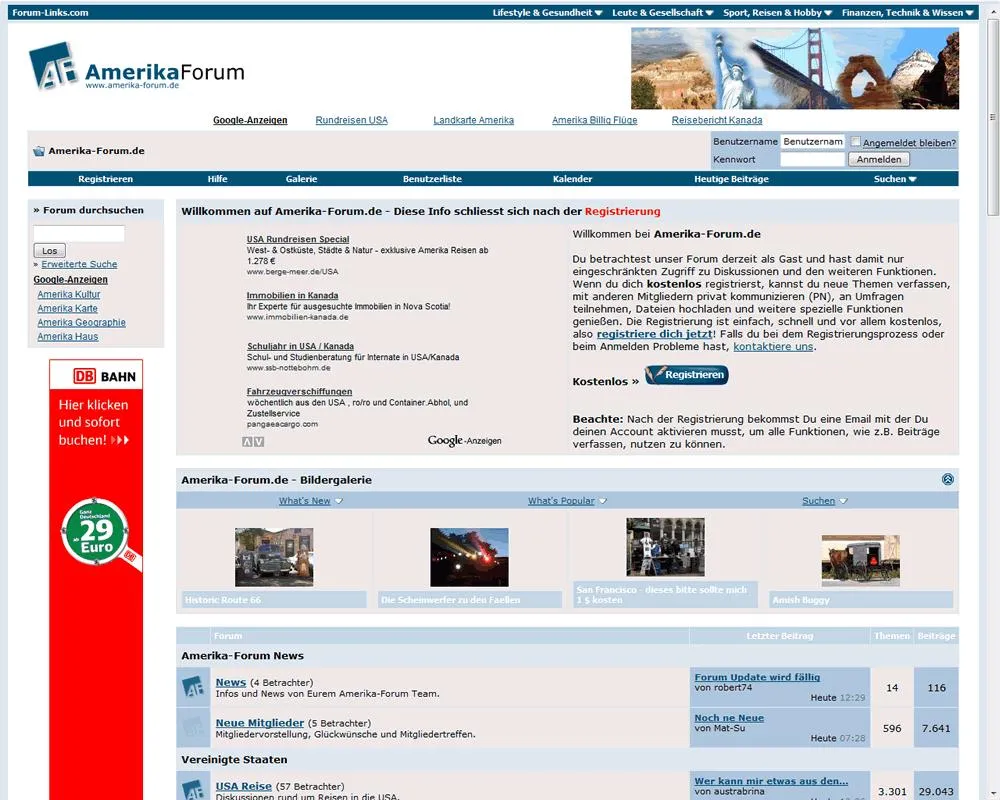
Task: Open the Amerika Haus sidebar link
Action: (68, 336)
